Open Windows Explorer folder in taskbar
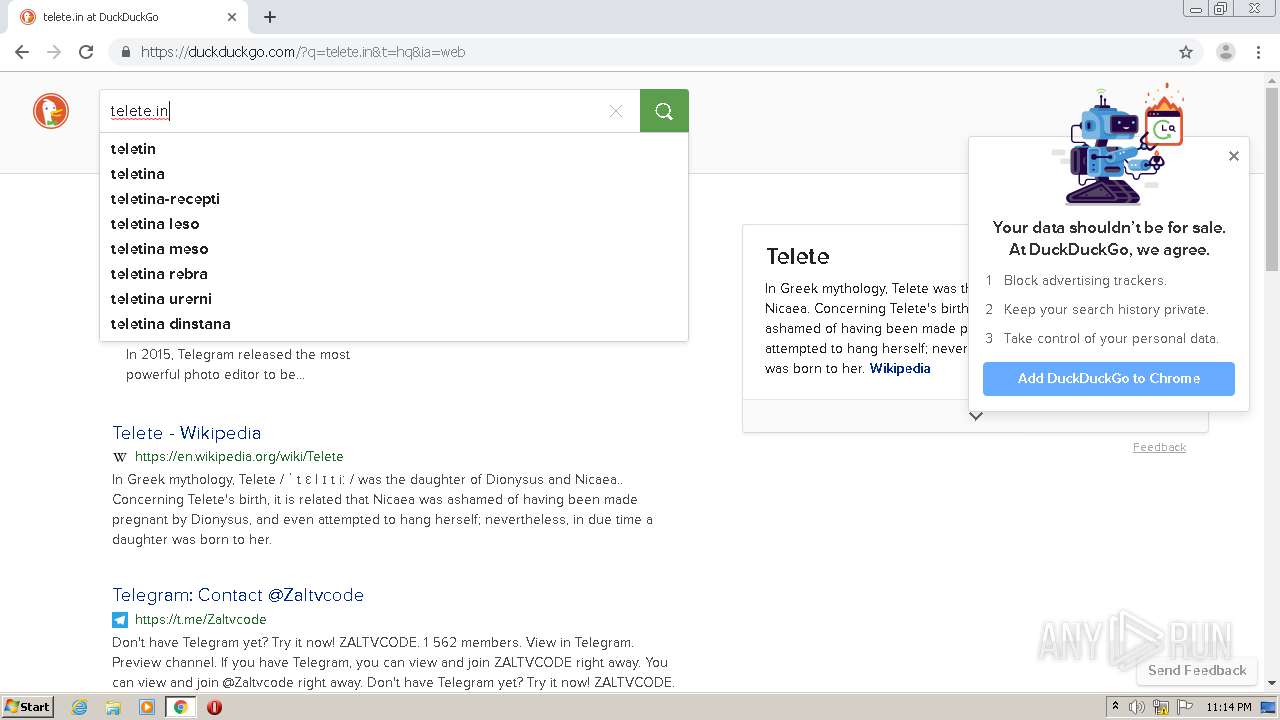Image resolution: width=1280 pixels, height=720 pixels. pos(113,707)
